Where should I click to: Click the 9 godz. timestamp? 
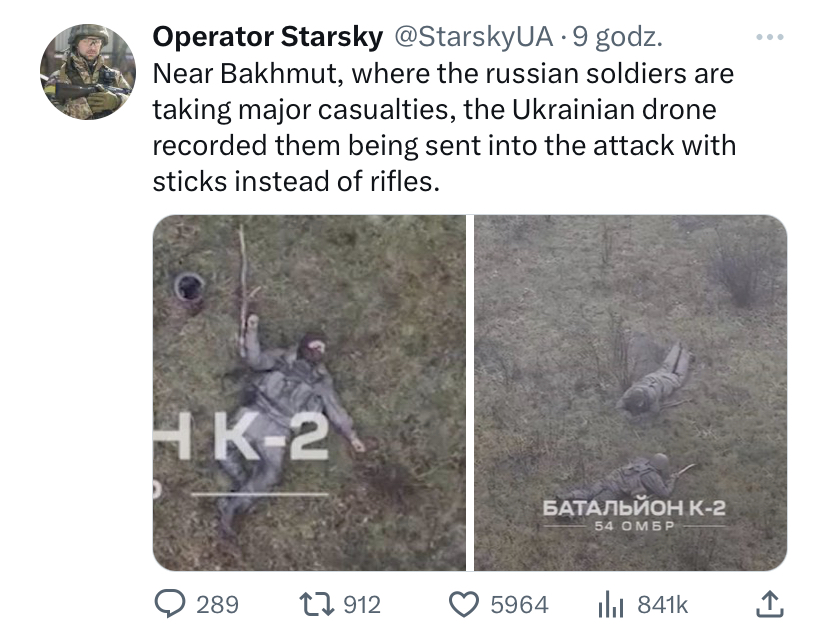pos(617,37)
